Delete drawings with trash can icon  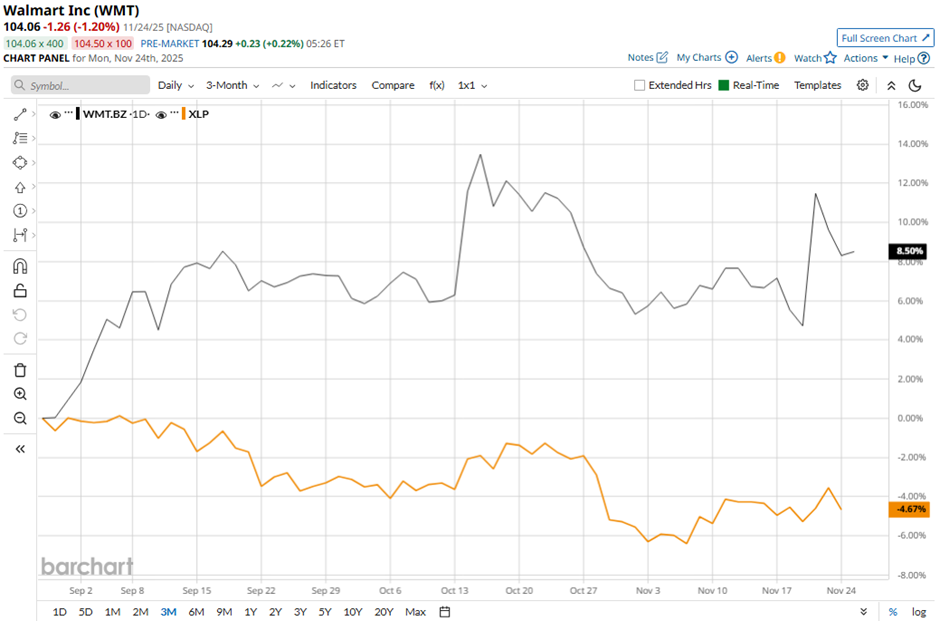(x=20, y=370)
